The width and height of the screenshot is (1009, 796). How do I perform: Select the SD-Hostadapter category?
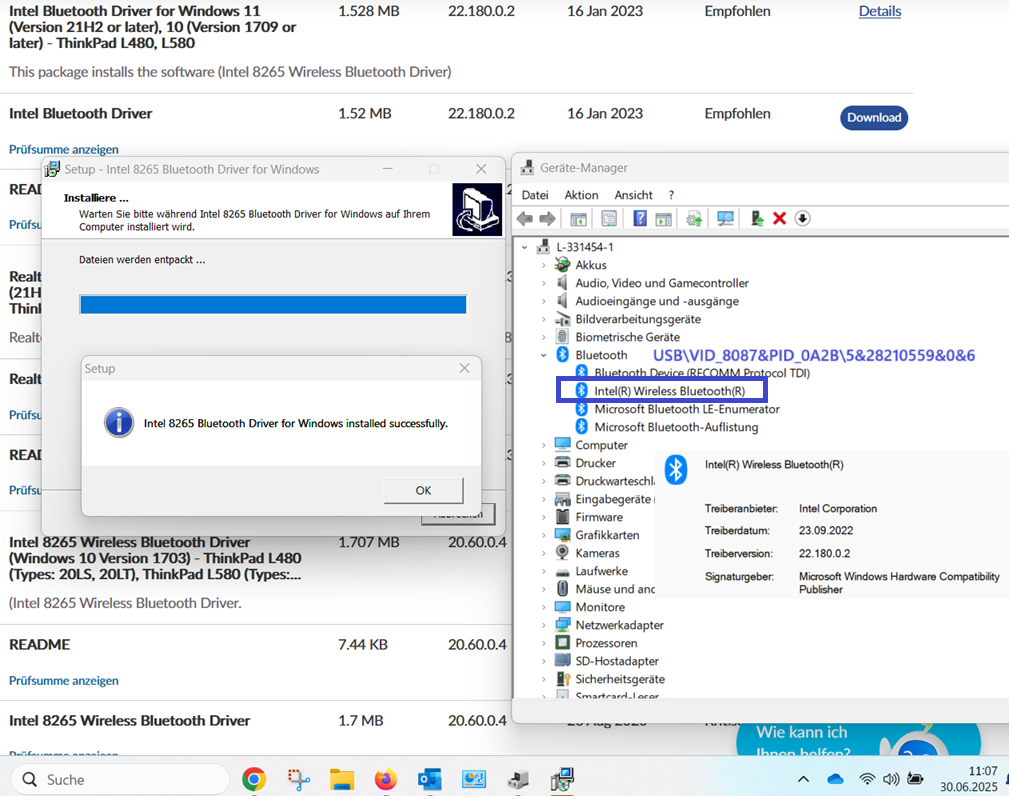(616, 661)
